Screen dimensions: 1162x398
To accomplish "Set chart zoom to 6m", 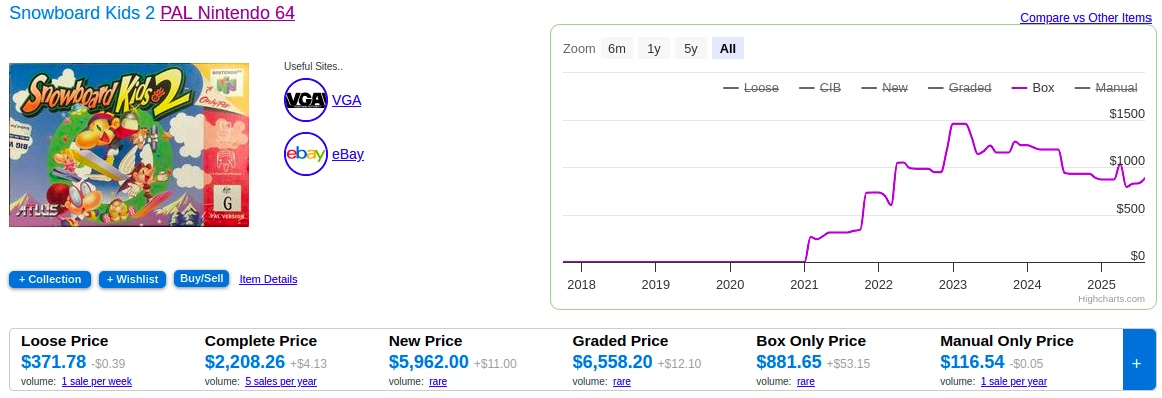I will pos(617,48).
